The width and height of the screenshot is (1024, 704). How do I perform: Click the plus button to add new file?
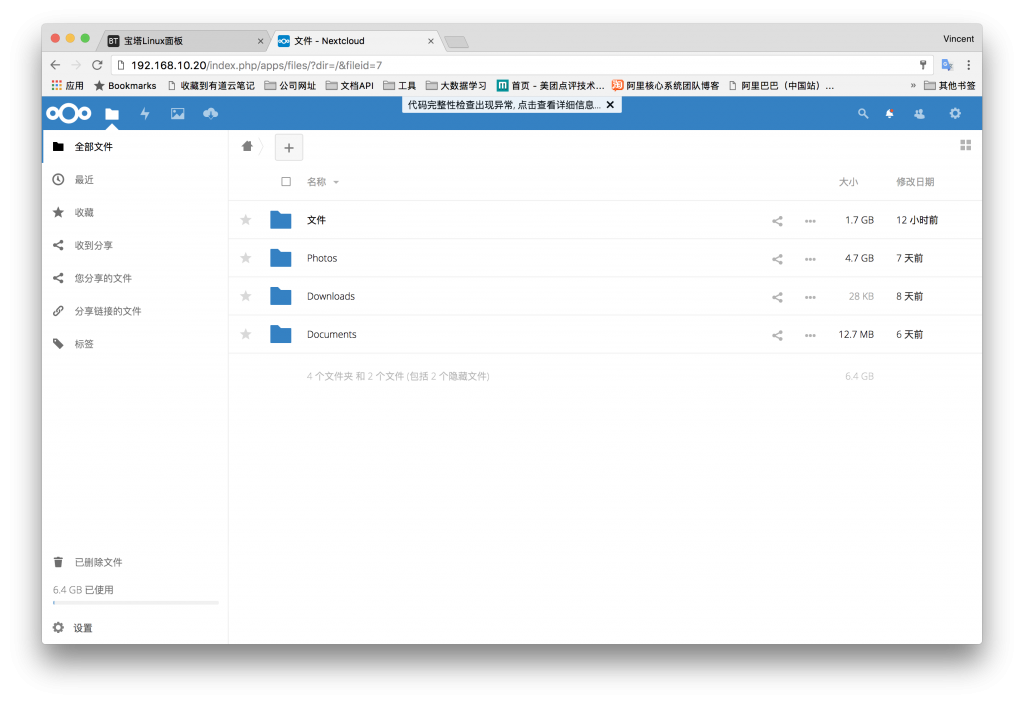(x=289, y=148)
